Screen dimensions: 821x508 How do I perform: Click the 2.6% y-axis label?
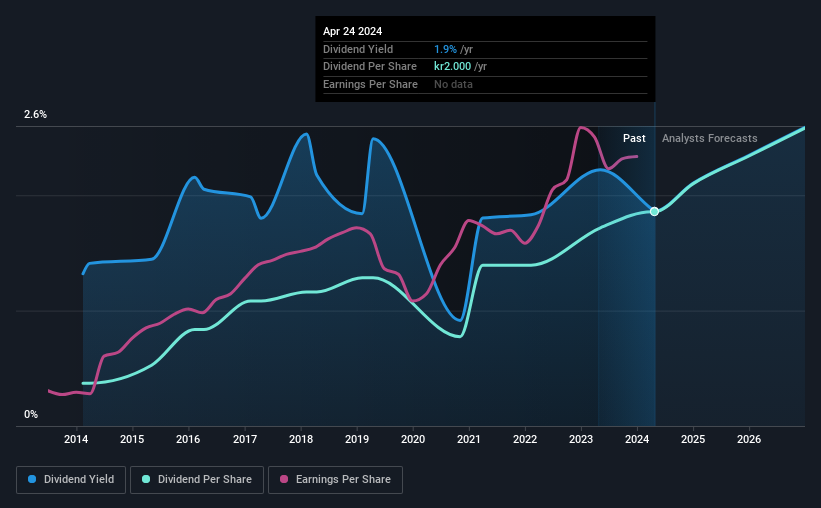35,115
